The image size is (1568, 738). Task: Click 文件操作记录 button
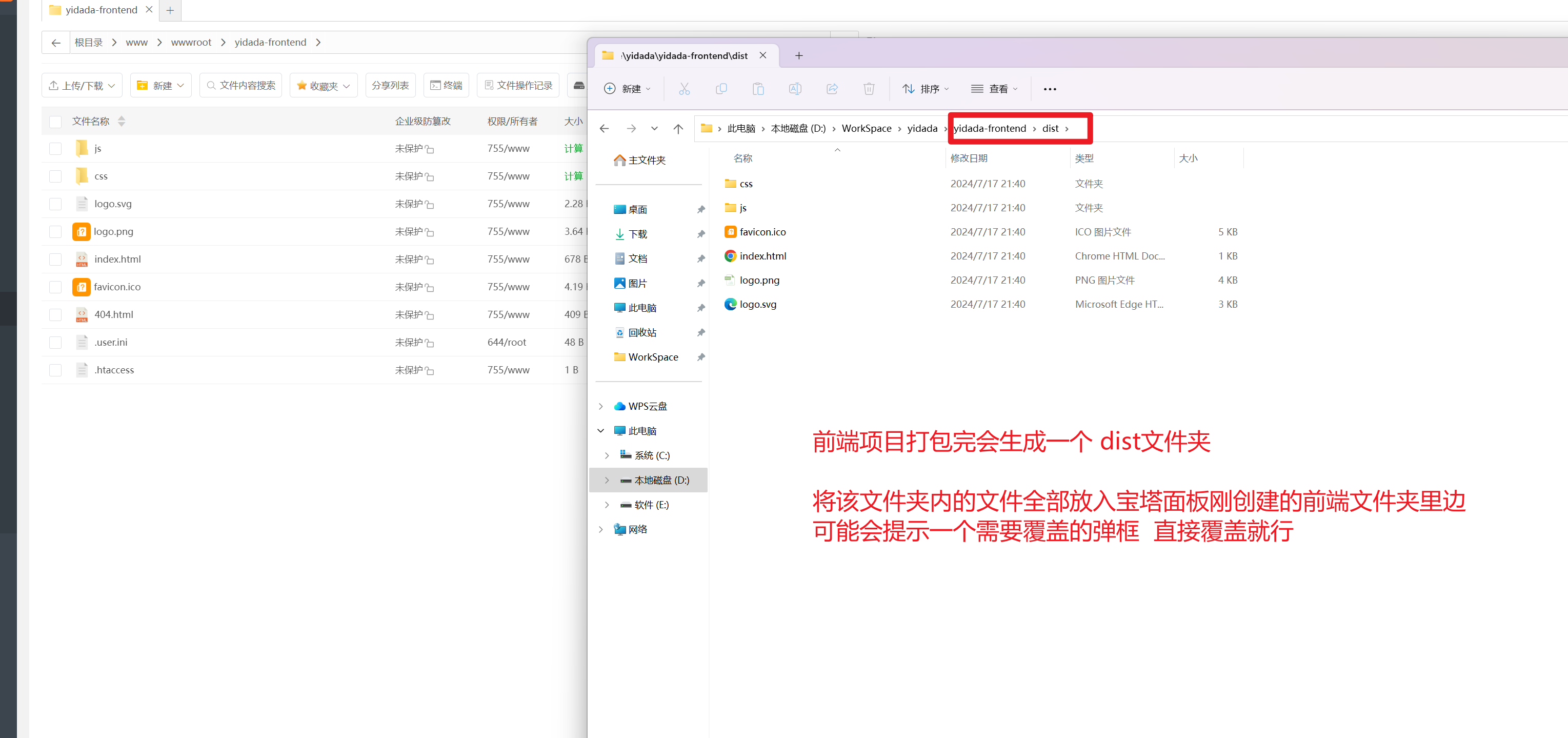point(518,86)
